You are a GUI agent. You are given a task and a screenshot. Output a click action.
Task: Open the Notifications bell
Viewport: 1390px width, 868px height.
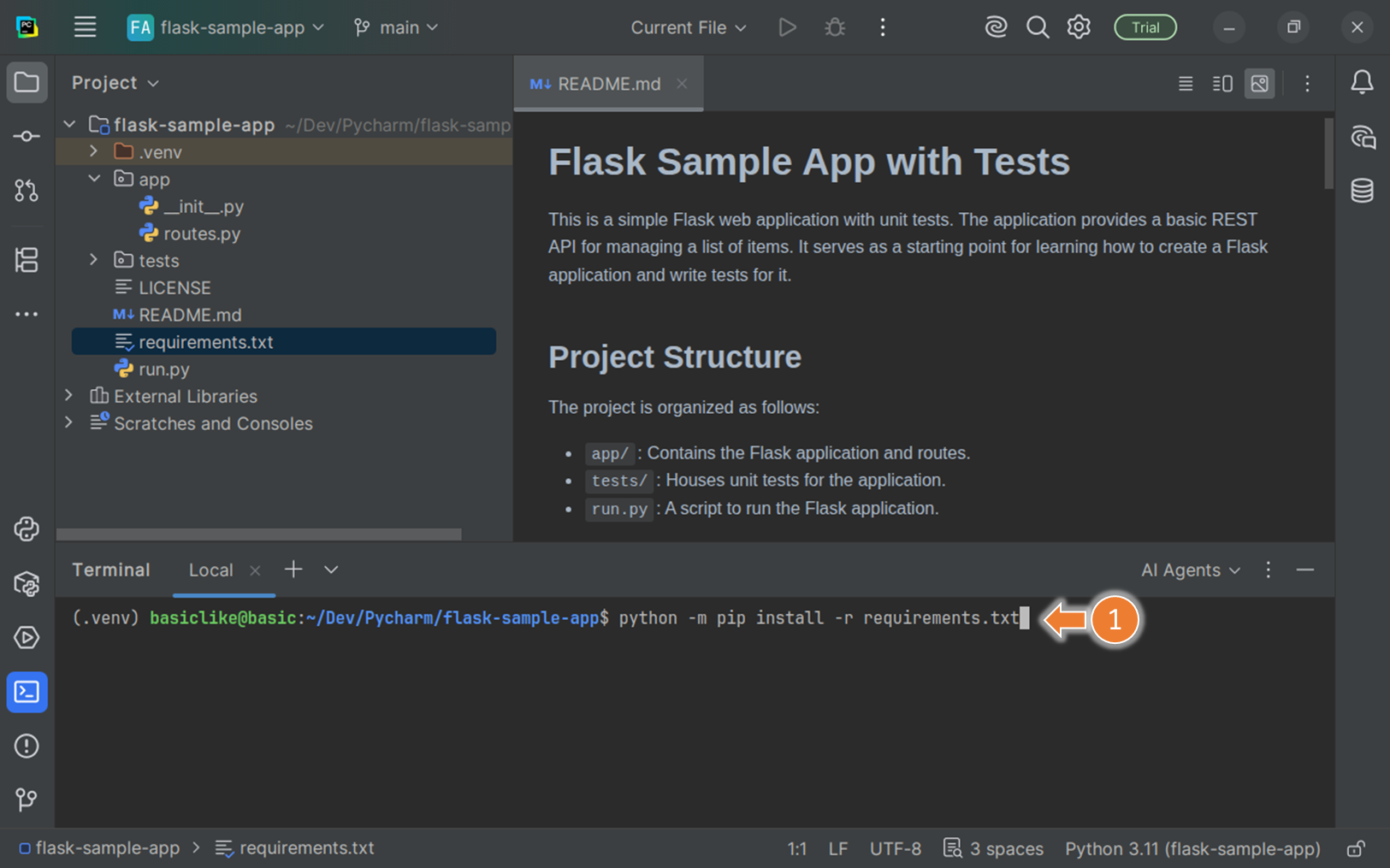pyautogui.click(x=1363, y=82)
